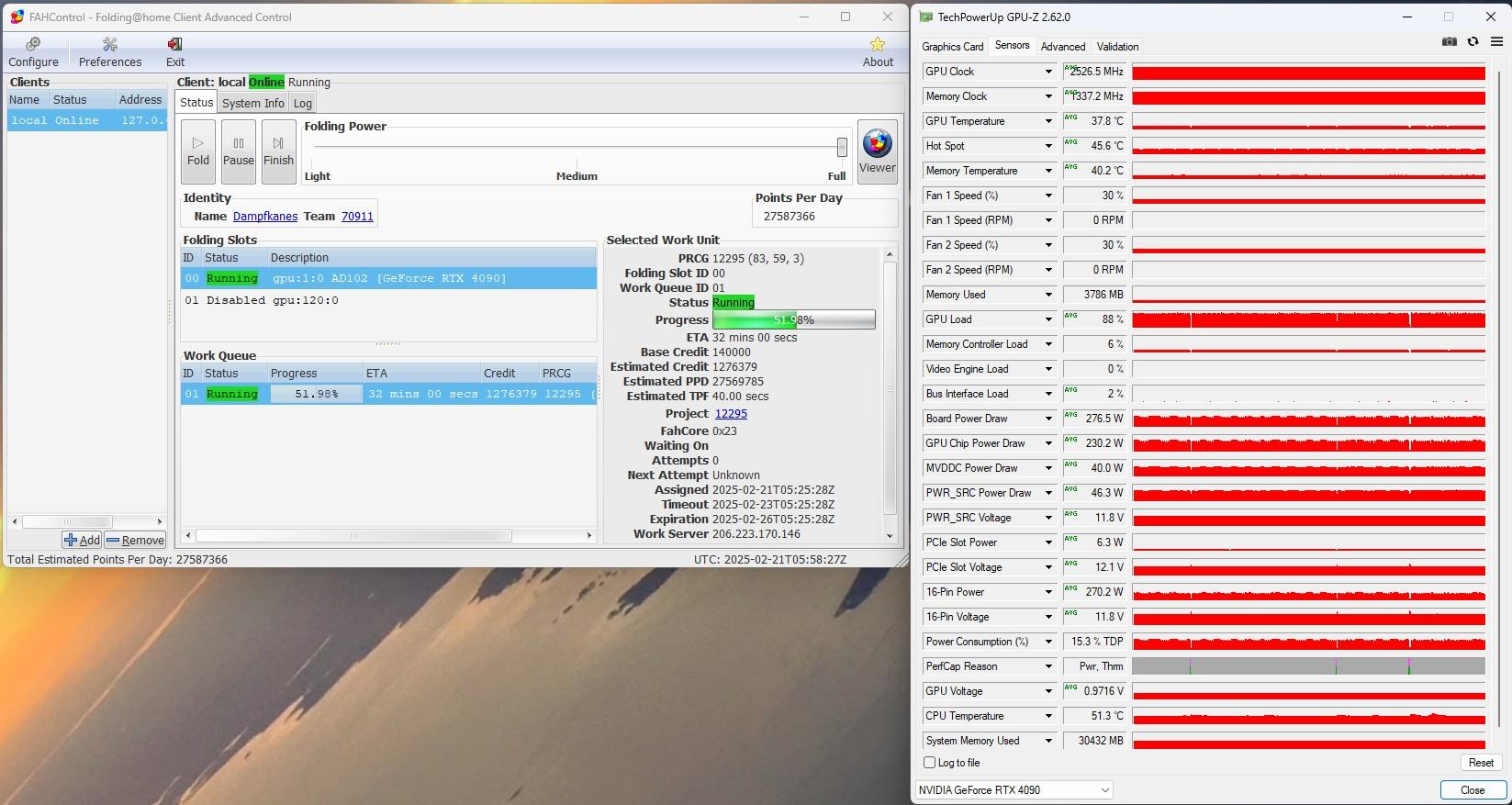Open the GPU Temperature sensor dropdown
The width and height of the screenshot is (1512, 805).
click(x=1048, y=121)
